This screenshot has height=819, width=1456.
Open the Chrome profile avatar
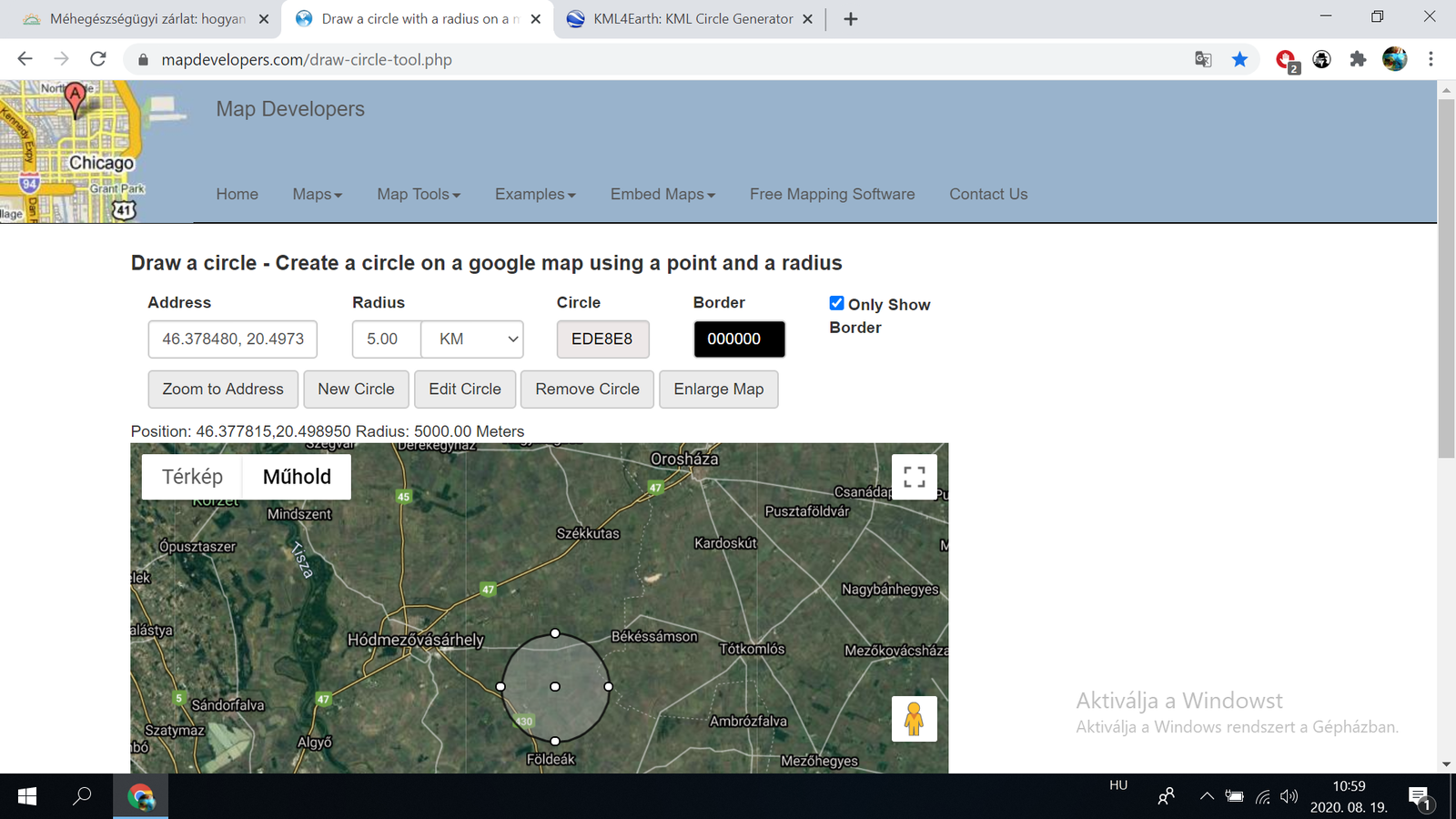[x=1394, y=59]
